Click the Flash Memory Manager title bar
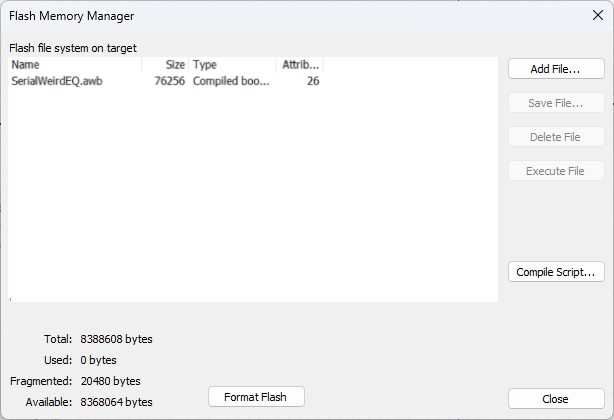 [250, 16]
